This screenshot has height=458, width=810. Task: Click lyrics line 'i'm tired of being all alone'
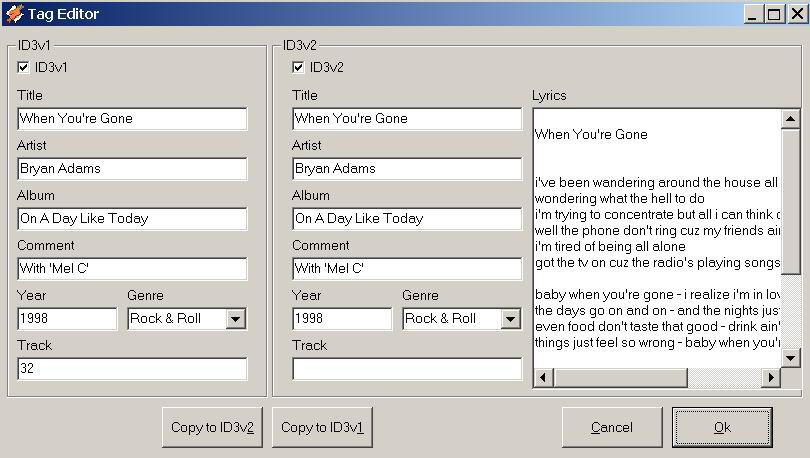[x=610, y=246]
